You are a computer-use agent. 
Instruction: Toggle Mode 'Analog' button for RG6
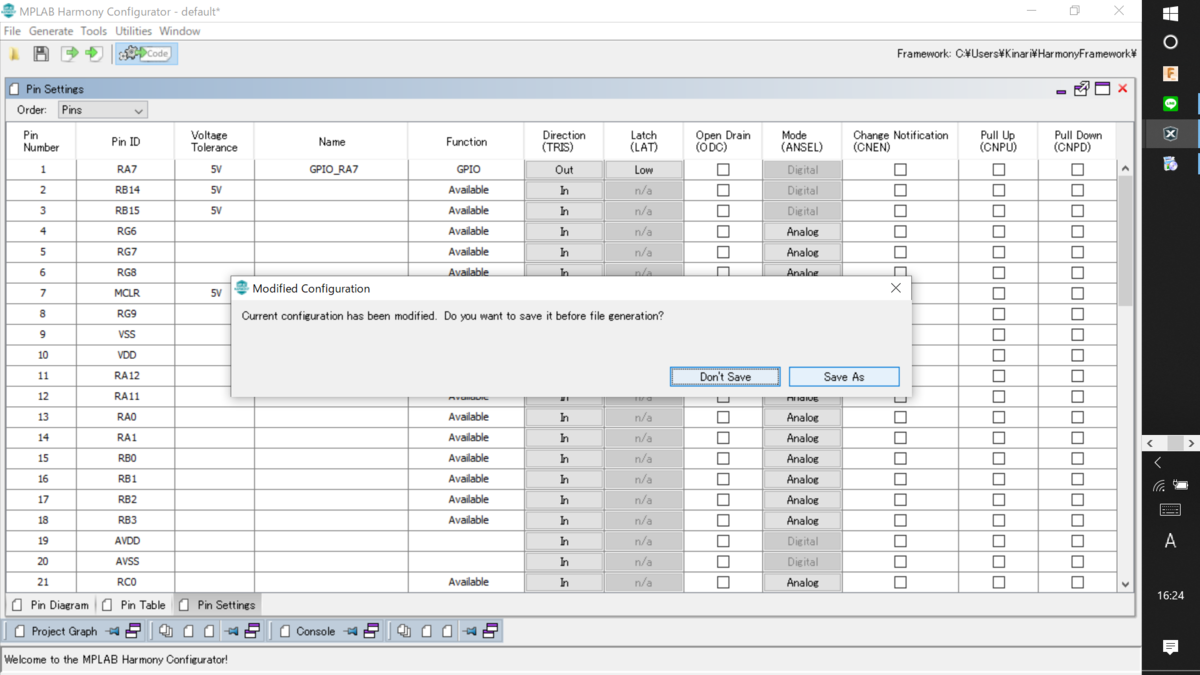[x=802, y=231]
